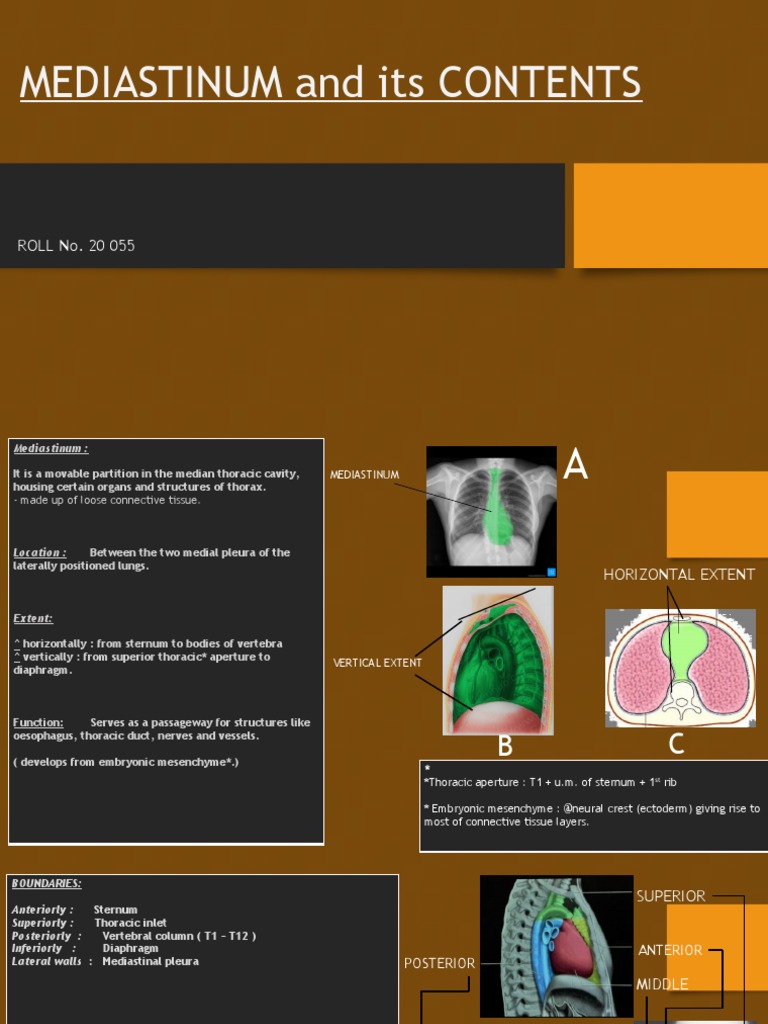This screenshot has width=768, height=1024.
Task: Select the 'Lateral walls : Mediastinal pleura' row
Action: click(x=105, y=961)
